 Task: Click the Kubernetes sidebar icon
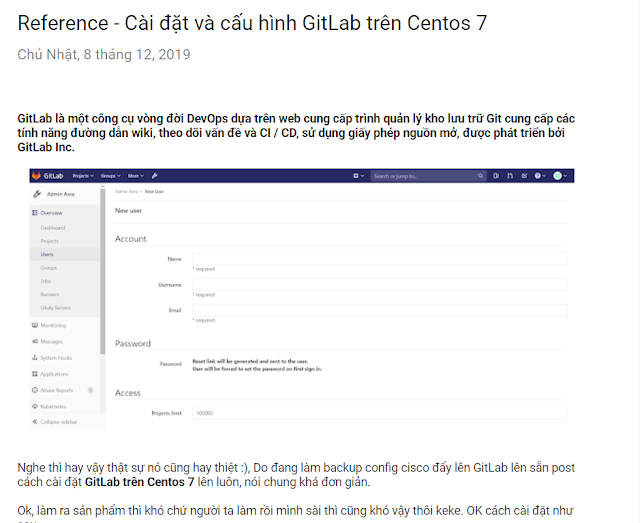pyautogui.click(x=35, y=407)
